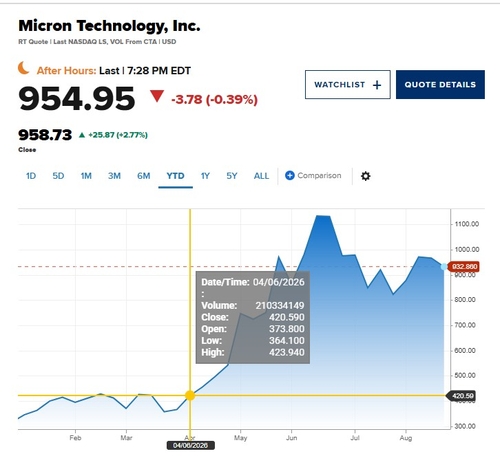Viewport: 500px width, 456px height.
Task: Click the orange moon After Hours icon
Action: (23, 68)
